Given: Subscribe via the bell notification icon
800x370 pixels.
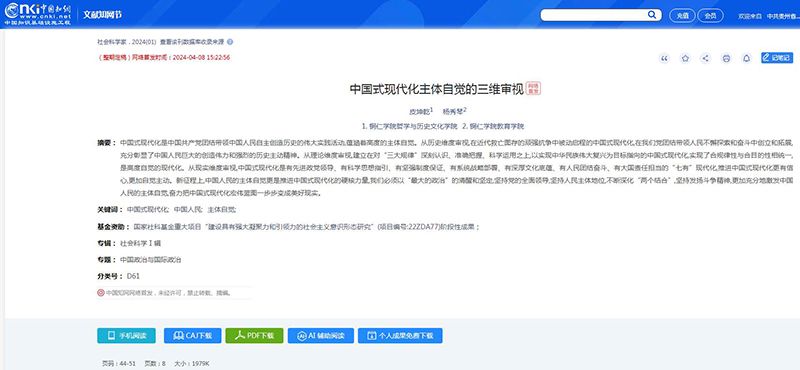Looking at the screenshot, I should tap(746, 58).
